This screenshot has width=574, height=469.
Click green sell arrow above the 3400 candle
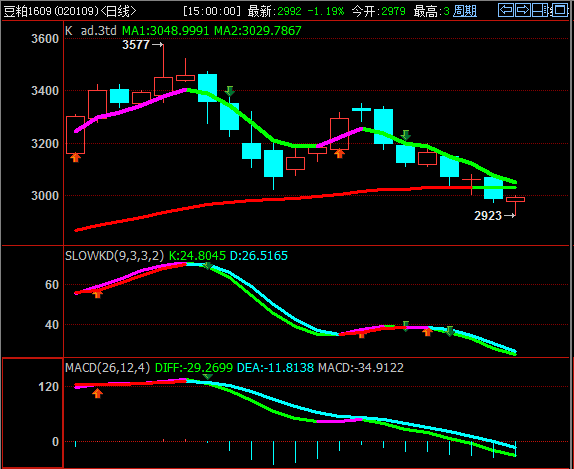(x=230, y=91)
